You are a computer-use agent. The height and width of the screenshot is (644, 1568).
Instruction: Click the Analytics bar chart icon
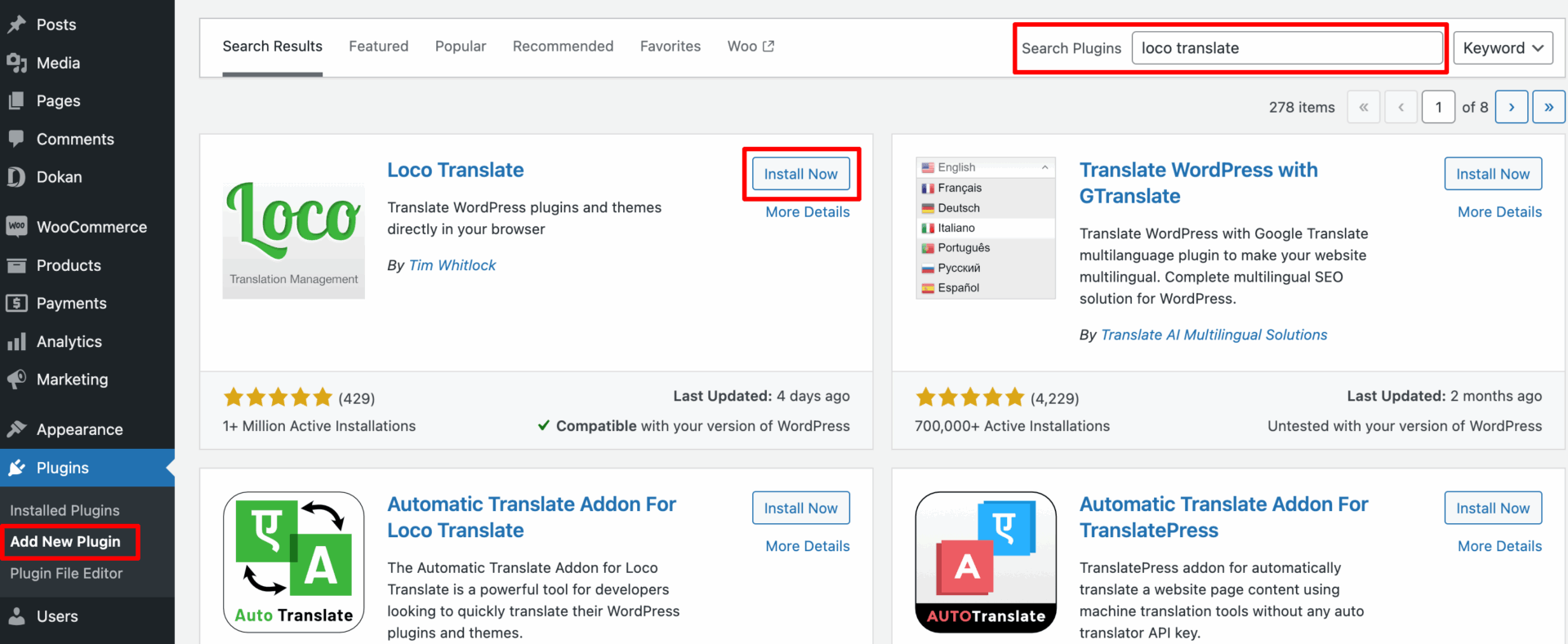click(16, 341)
